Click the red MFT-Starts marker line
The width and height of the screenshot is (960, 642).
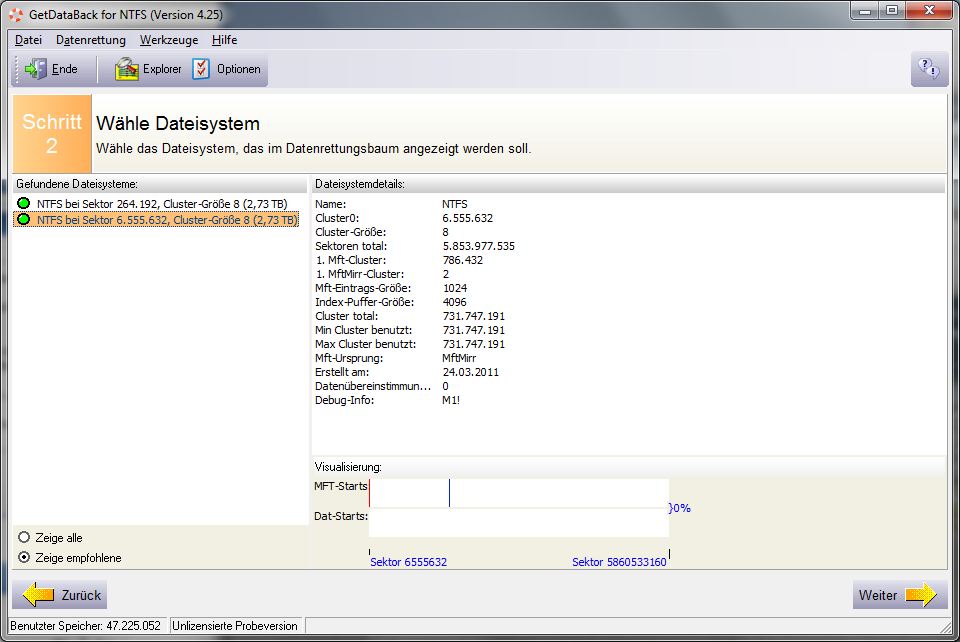point(370,493)
